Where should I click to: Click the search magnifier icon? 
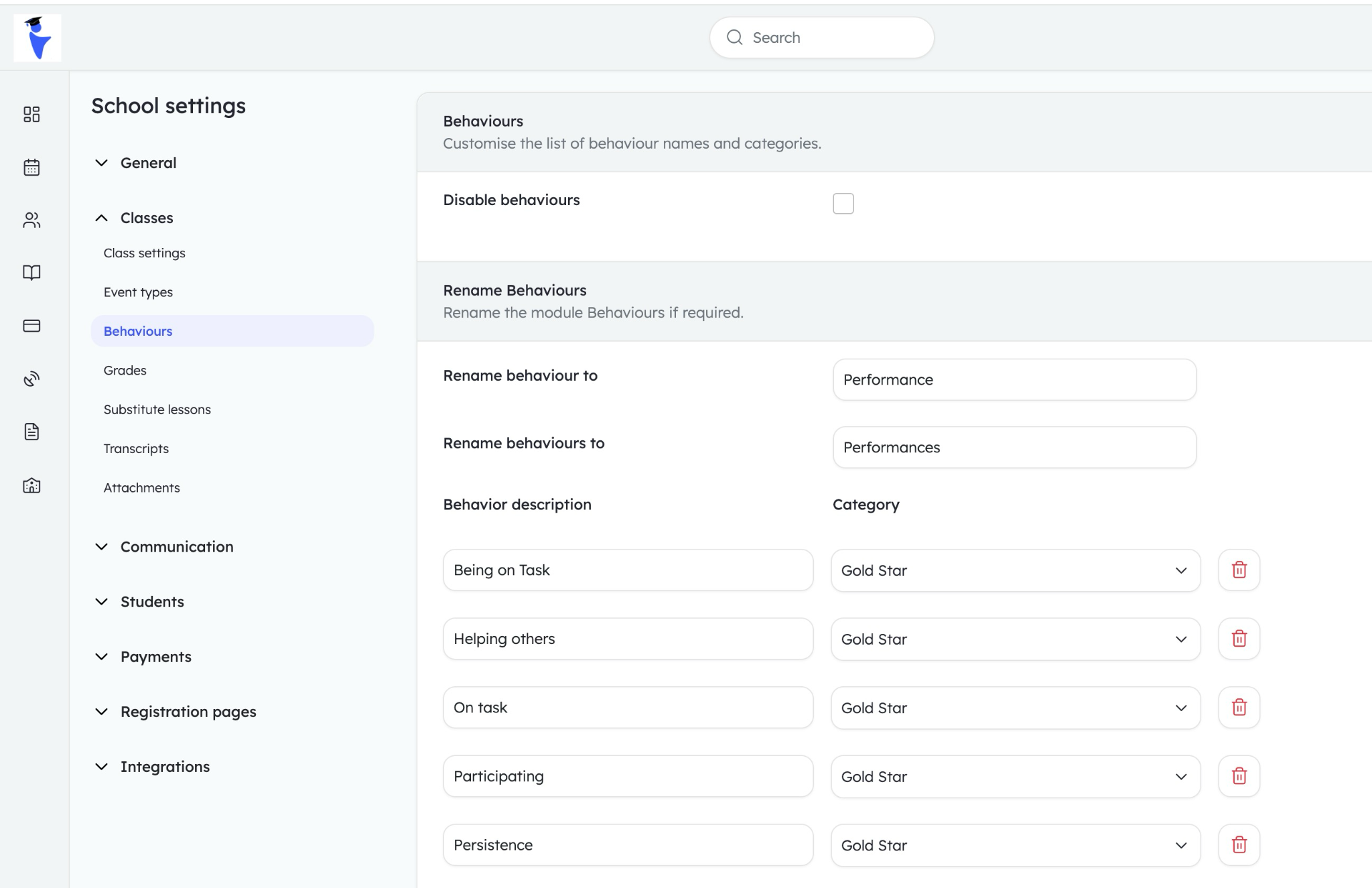[735, 38]
